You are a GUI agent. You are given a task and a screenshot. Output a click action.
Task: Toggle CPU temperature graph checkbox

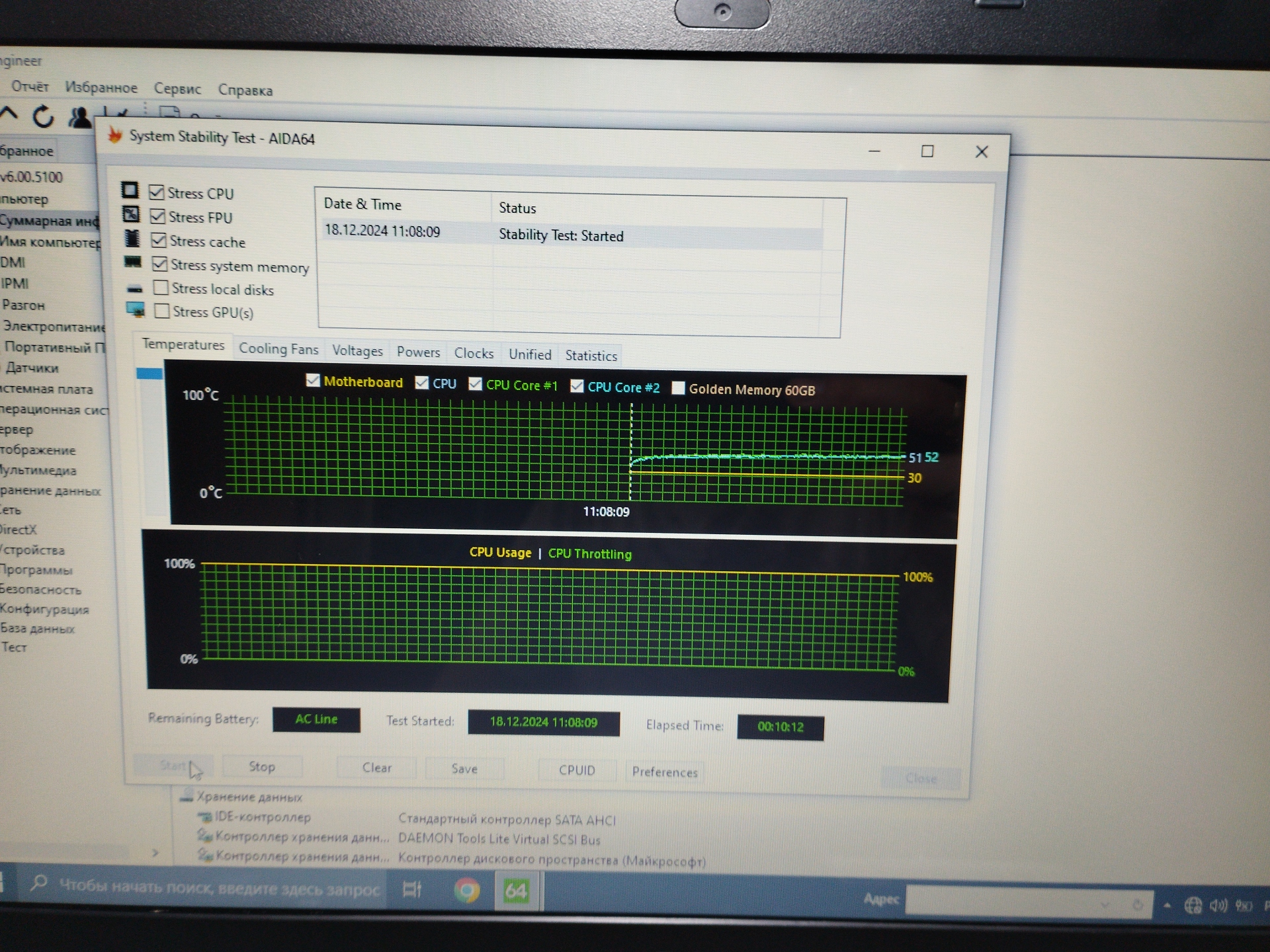tap(421, 383)
